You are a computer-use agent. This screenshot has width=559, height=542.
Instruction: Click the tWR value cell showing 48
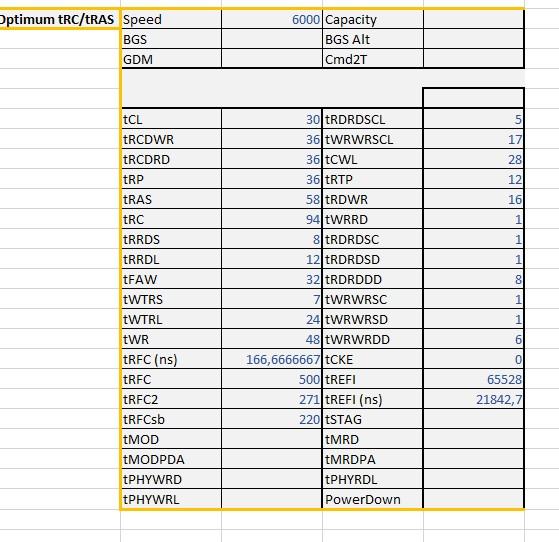coord(272,339)
